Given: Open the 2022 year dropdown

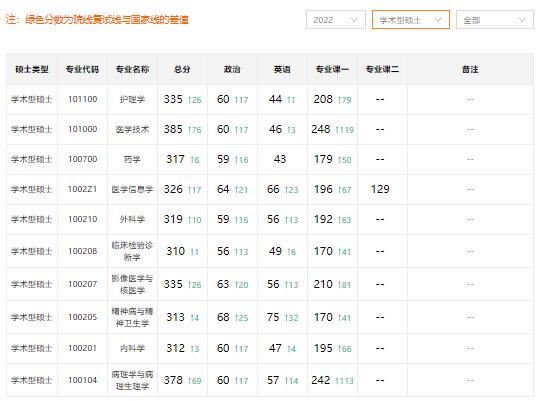Looking at the screenshot, I should (335, 20).
